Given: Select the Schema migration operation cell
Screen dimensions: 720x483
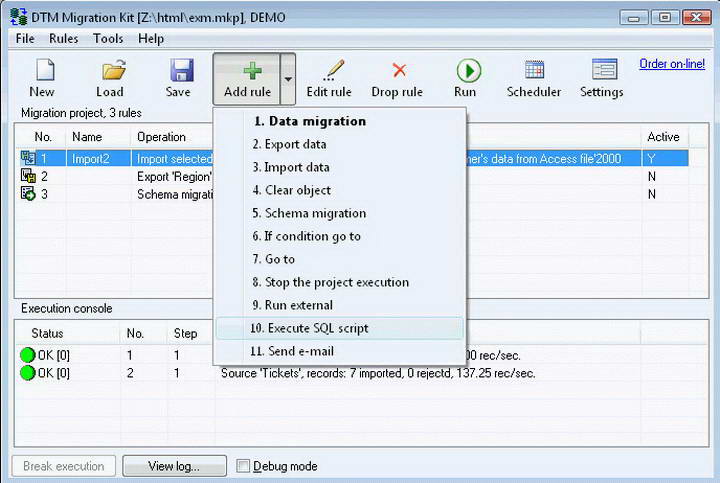Looking at the screenshot, I should 175,194.
